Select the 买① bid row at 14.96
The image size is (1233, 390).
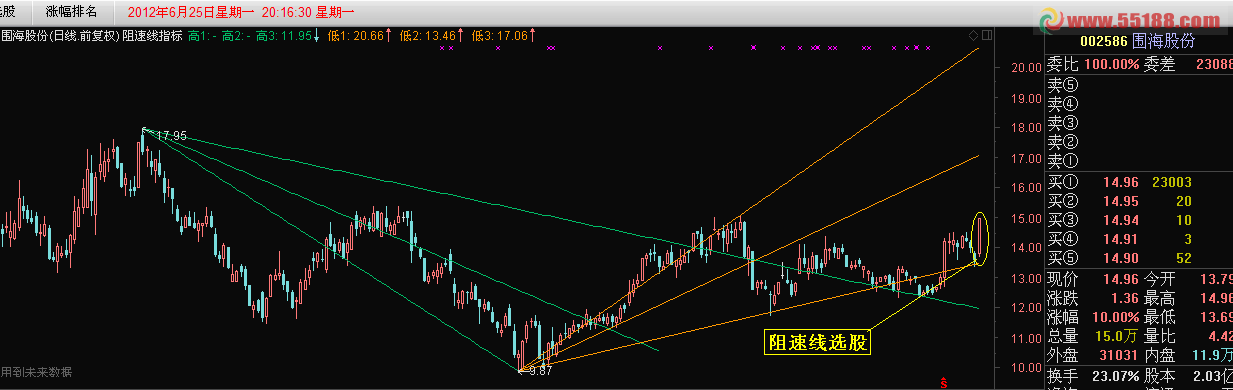tap(1139, 183)
